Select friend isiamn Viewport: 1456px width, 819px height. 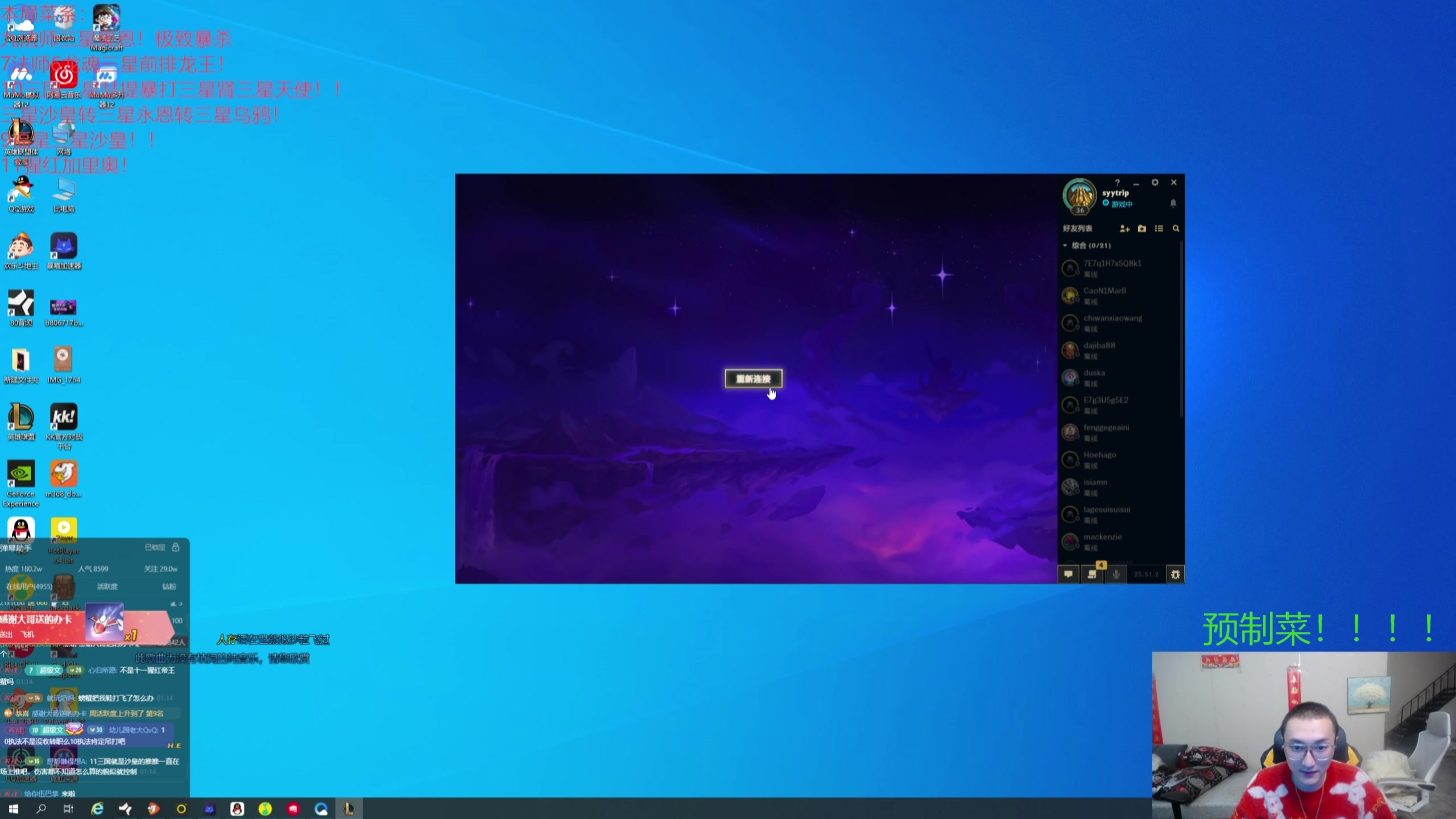1118,486
